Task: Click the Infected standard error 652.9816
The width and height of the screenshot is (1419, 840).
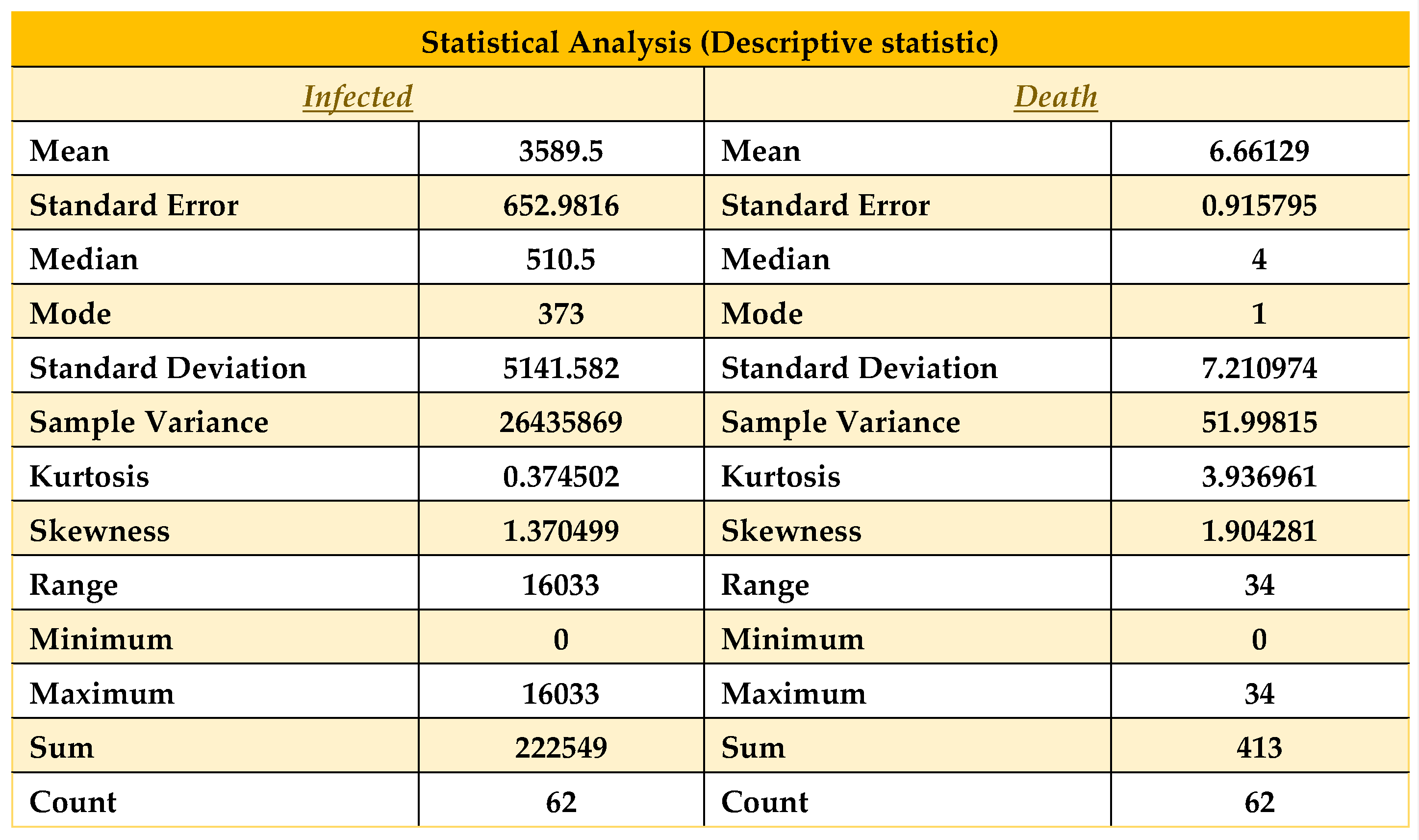Action: [561, 205]
